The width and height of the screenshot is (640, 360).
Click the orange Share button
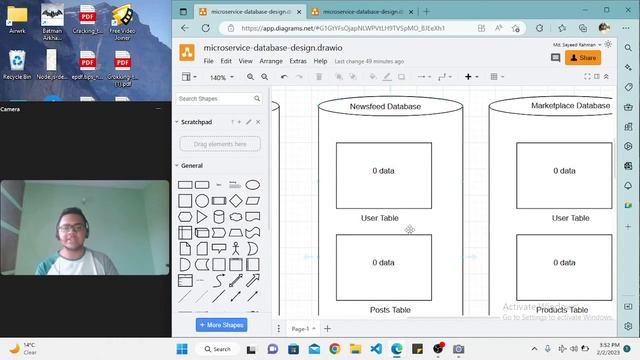pyautogui.click(x=583, y=58)
